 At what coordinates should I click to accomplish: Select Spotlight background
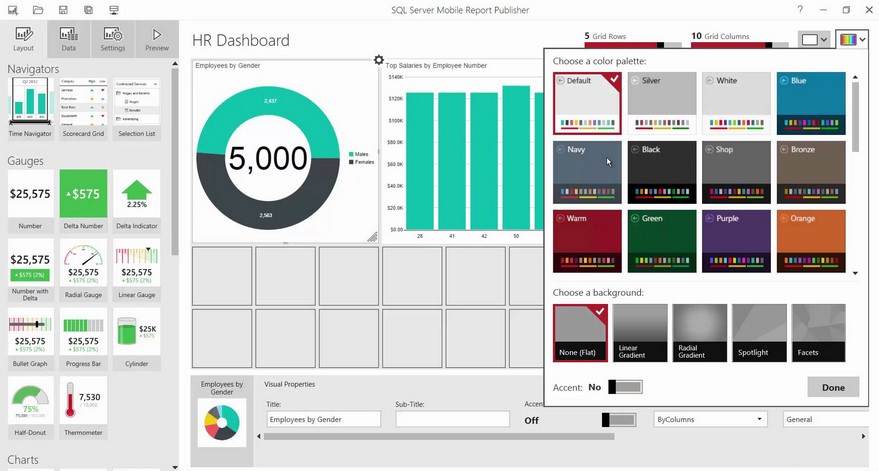pyautogui.click(x=760, y=333)
